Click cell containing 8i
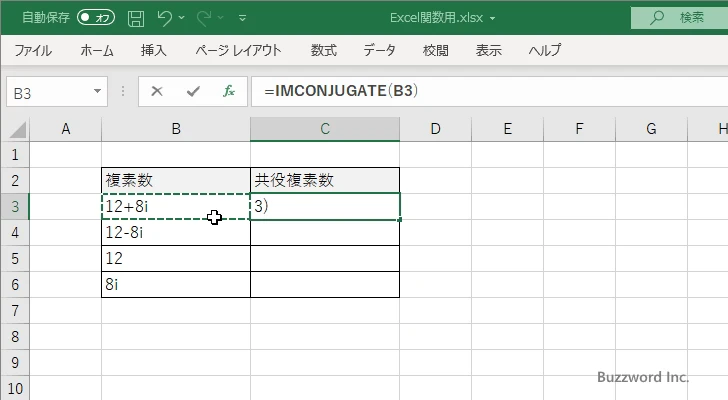 coord(176,284)
